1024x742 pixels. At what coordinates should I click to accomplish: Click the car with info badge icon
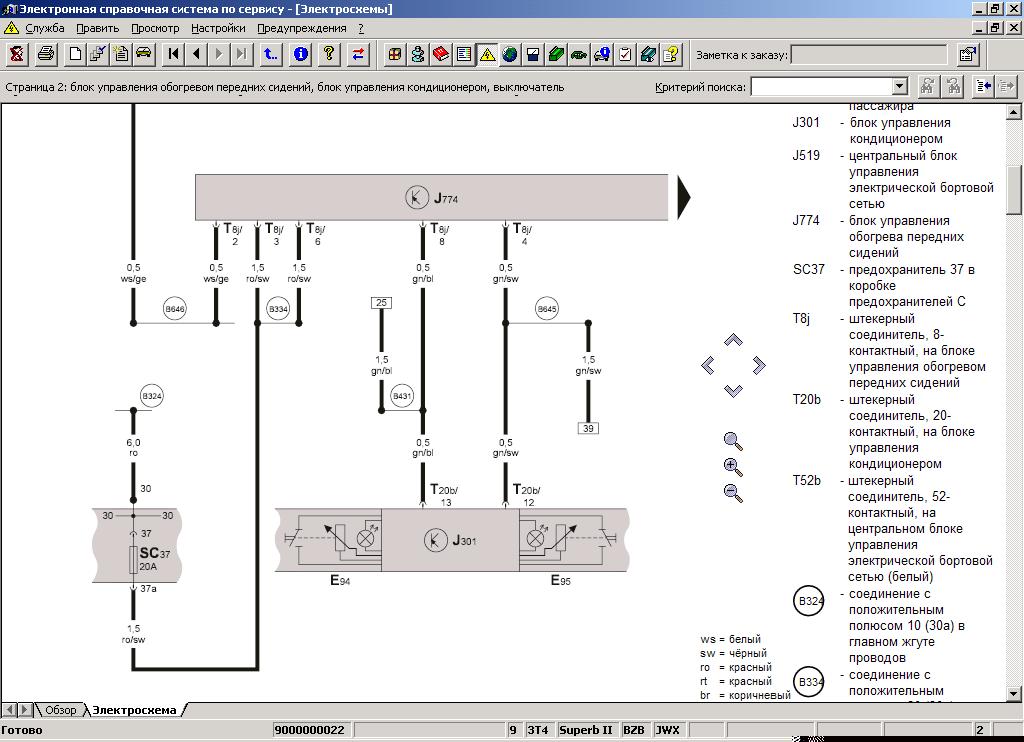coord(602,54)
